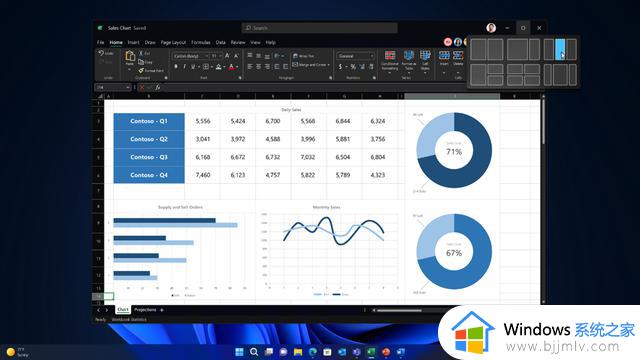Toggle Wrap Text
The width and height of the screenshot is (640, 360).
point(303,56)
